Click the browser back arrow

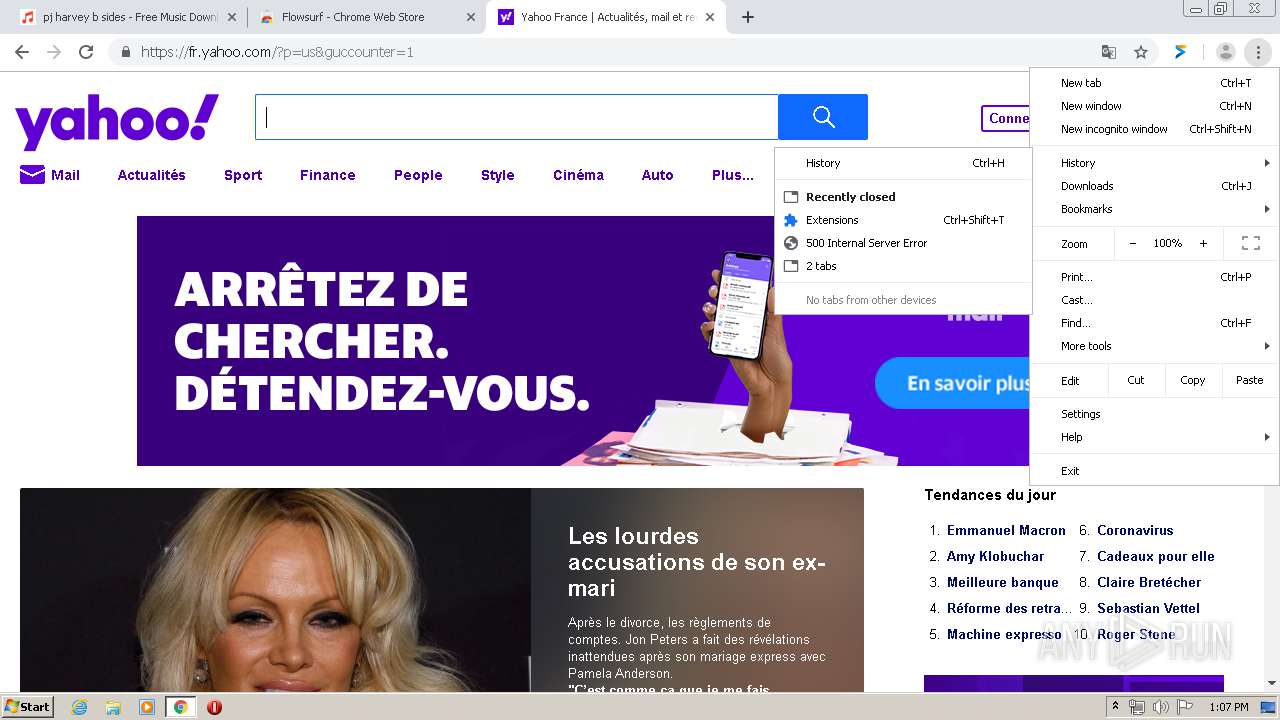pyautogui.click(x=22, y=52)
